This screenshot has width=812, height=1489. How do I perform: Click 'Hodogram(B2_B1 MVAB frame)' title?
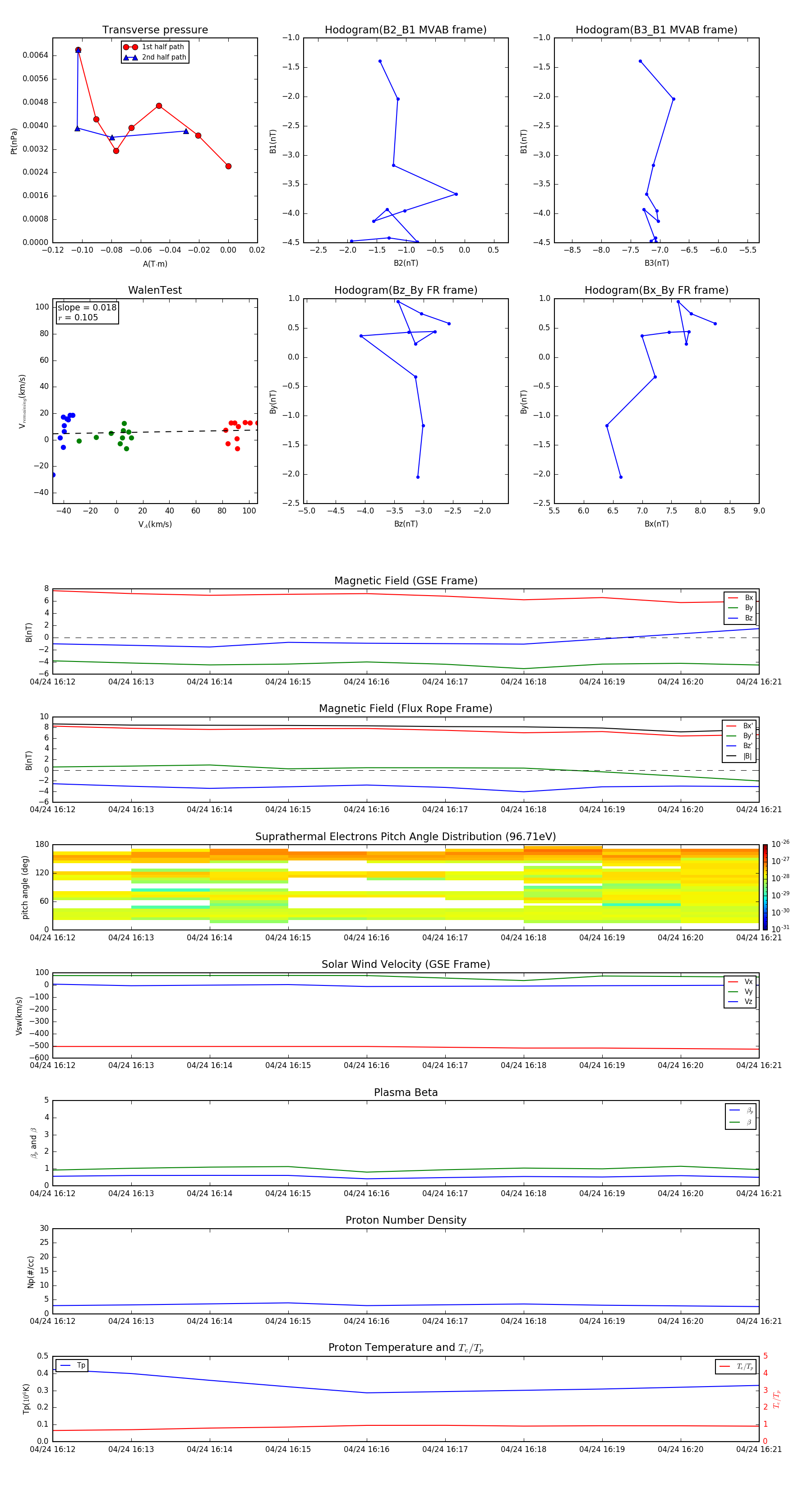tap(406, 30)
